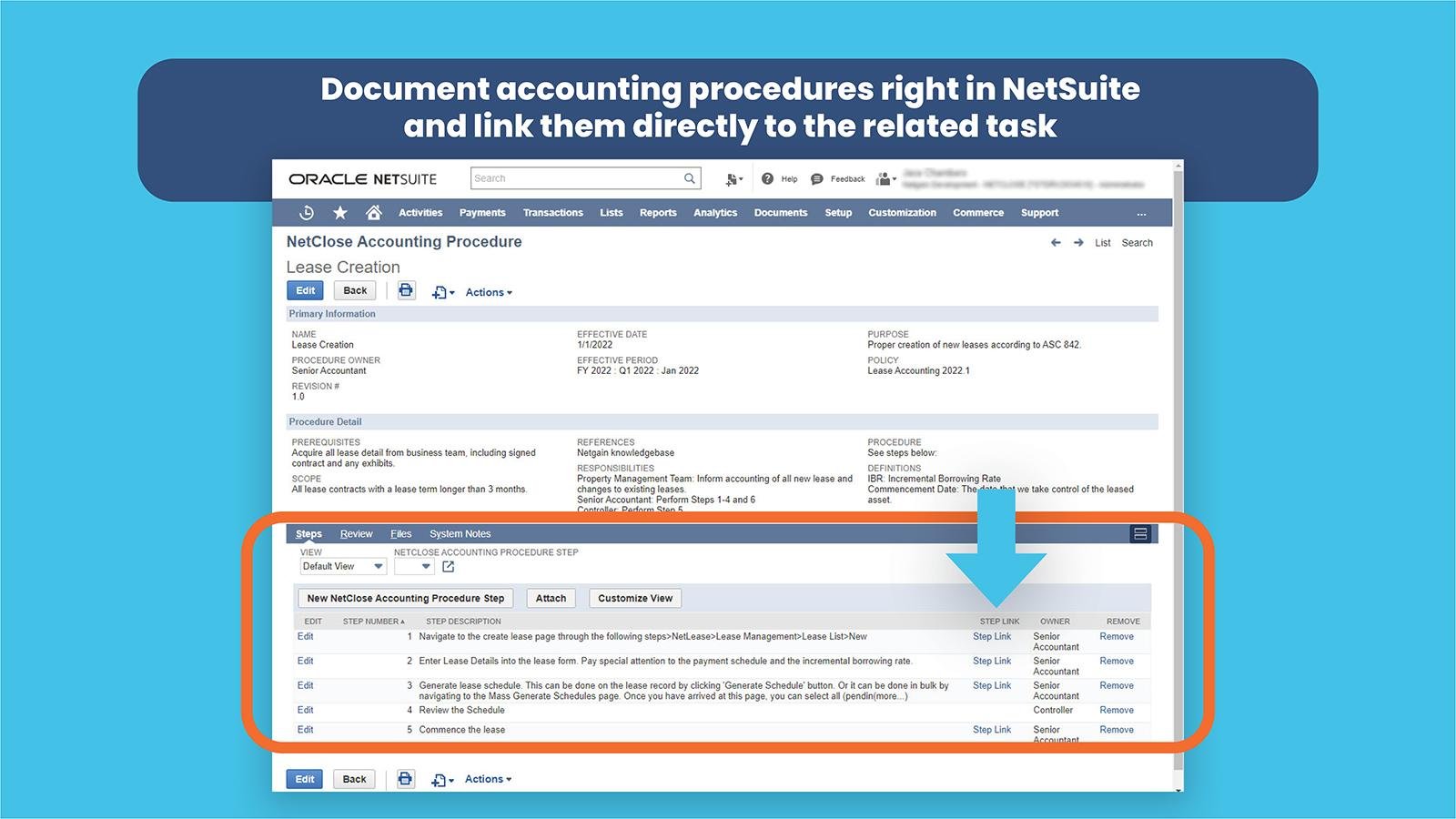Open the Feedback speech bubble icon

pos(816,178)
